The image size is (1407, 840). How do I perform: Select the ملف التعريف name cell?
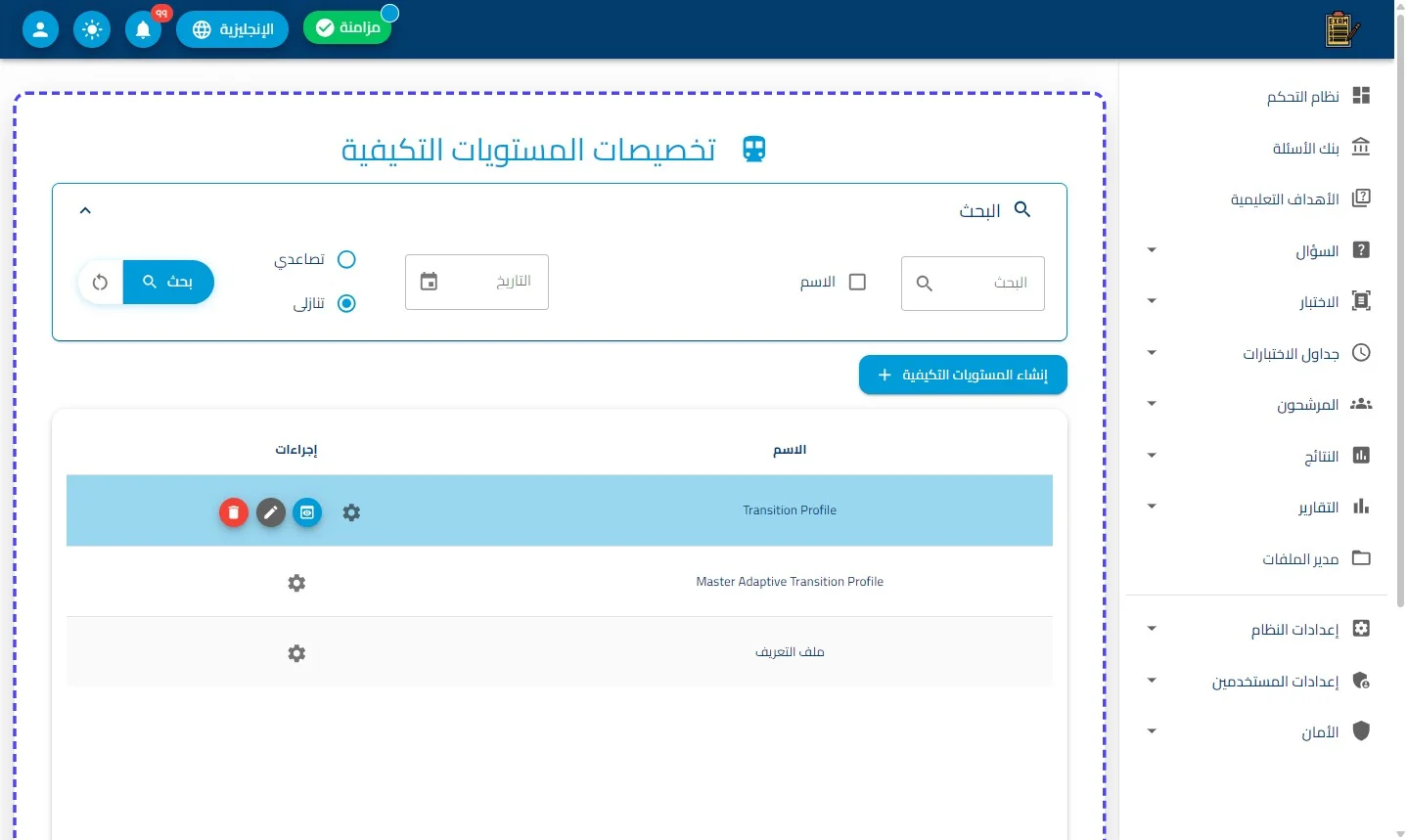coord(790,652)
